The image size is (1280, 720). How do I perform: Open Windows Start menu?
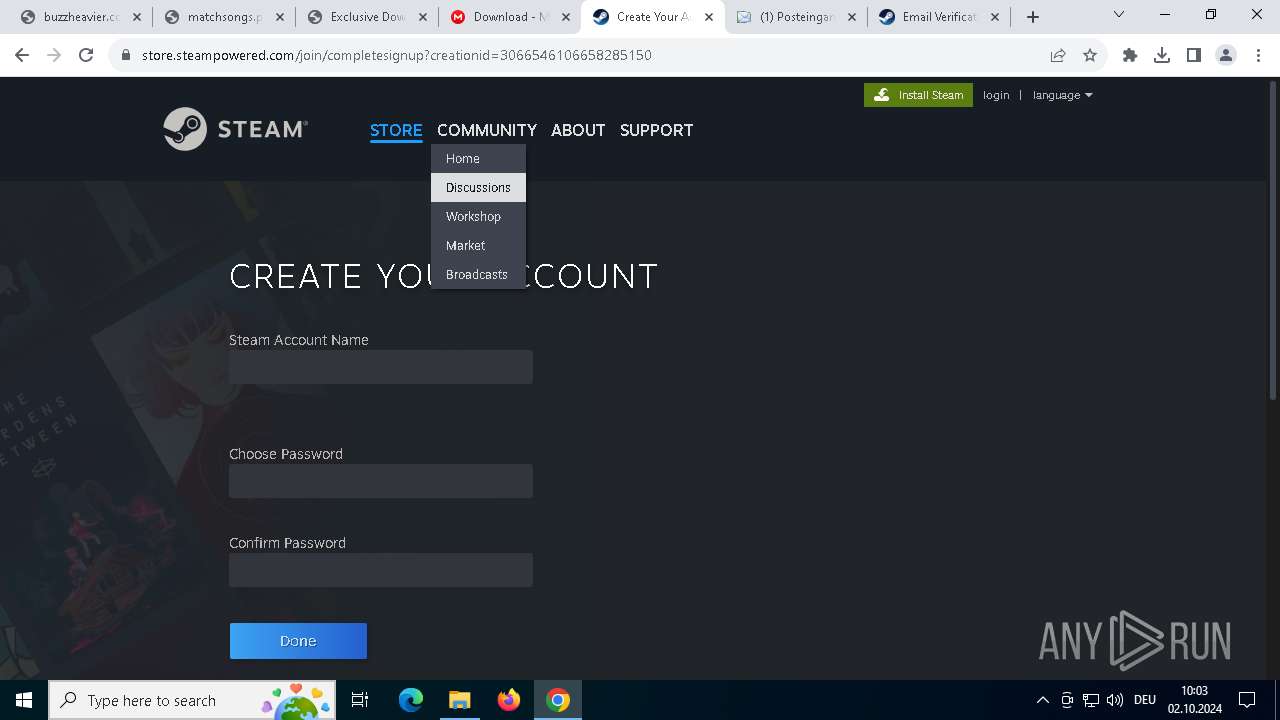coord(24,700)
